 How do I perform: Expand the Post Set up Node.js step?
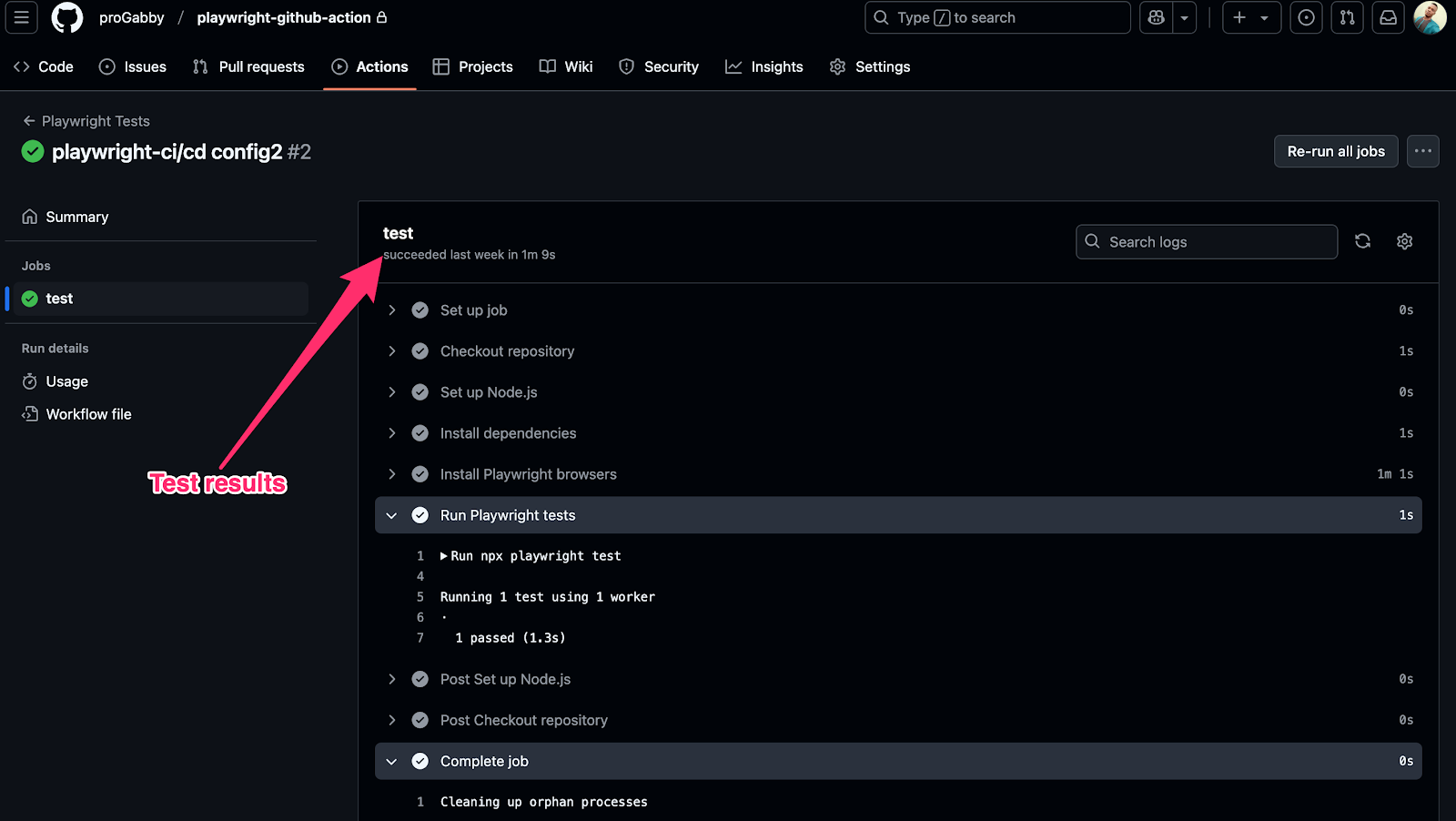coord(898,679)
